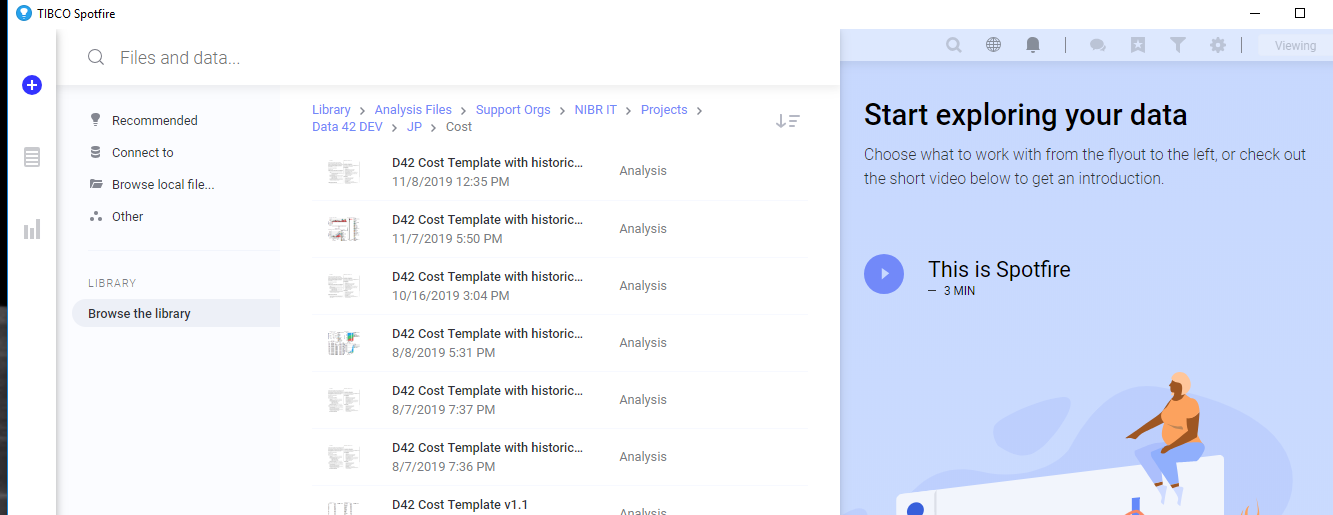Click the globe icon in top toolbar
The image size is (1333, 515).
[993, 45]
